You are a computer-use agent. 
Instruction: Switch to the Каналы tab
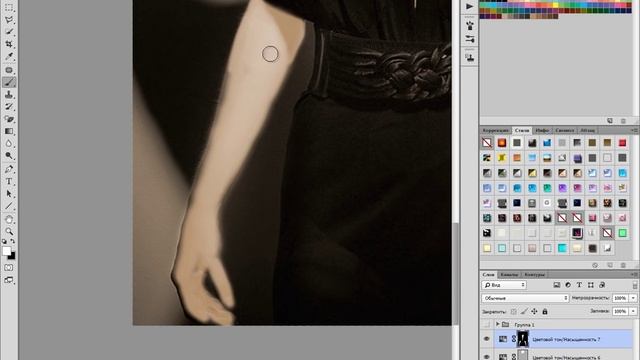509,275
